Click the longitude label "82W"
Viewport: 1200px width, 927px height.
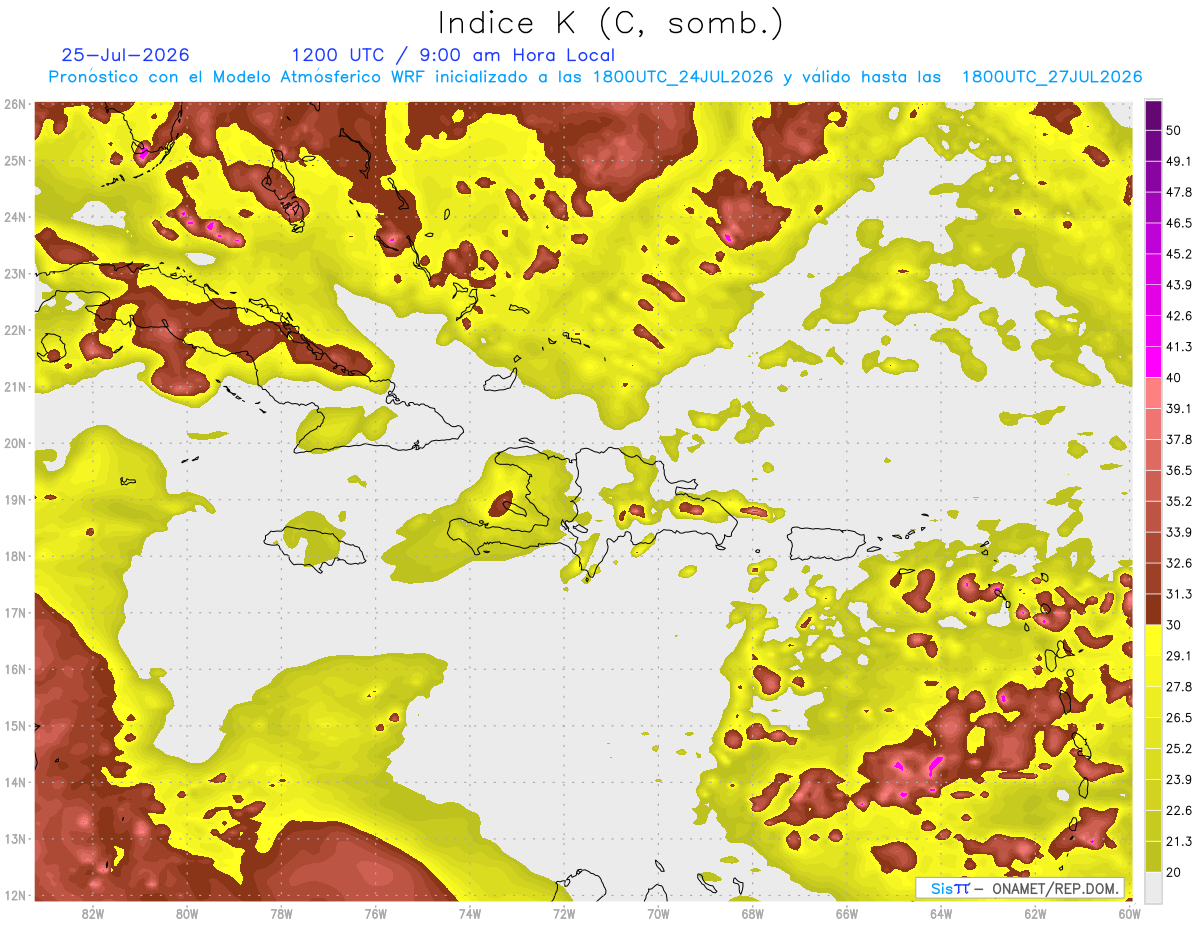click(x=93, y=914)
